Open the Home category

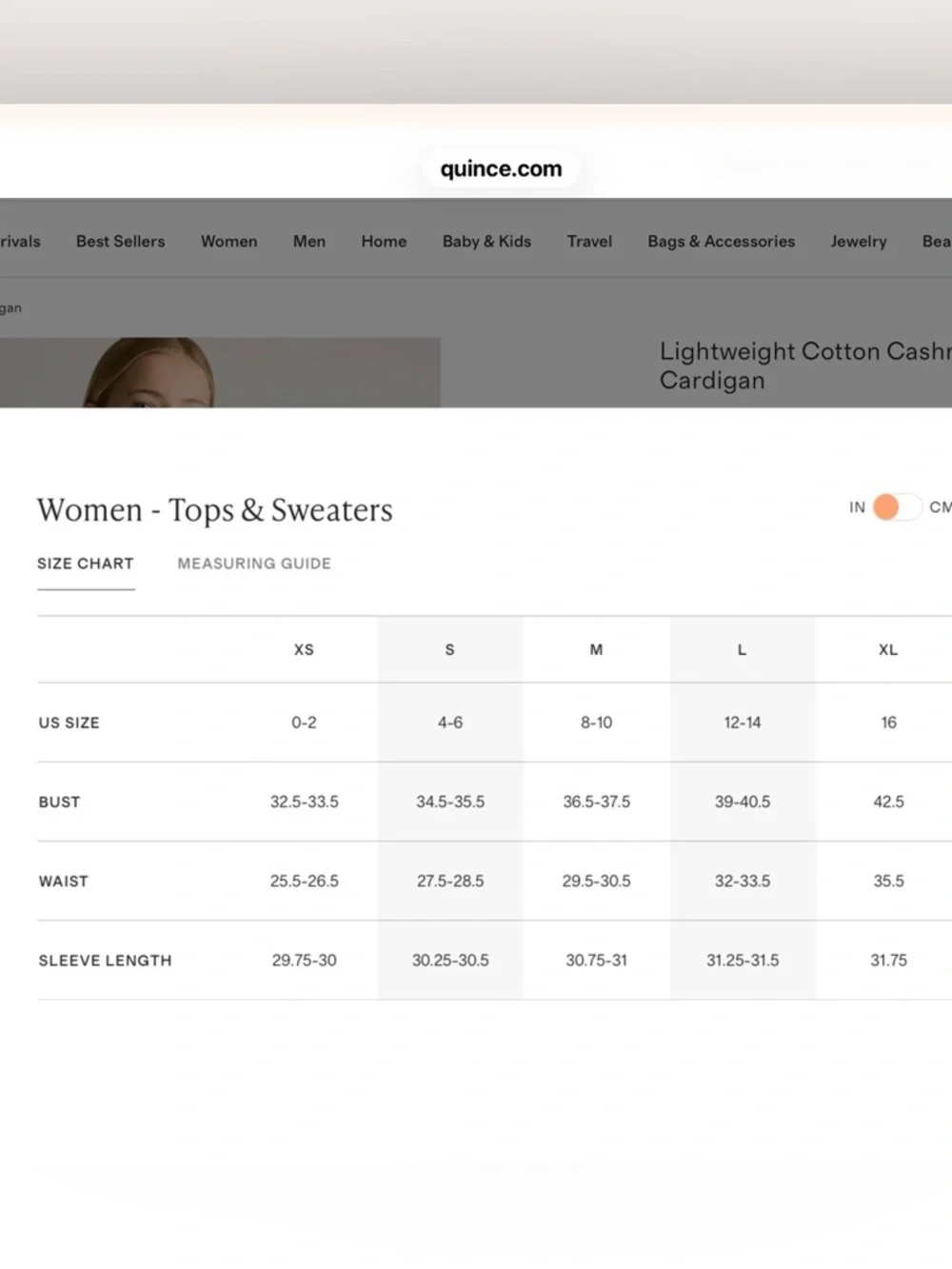coord(384,242)
